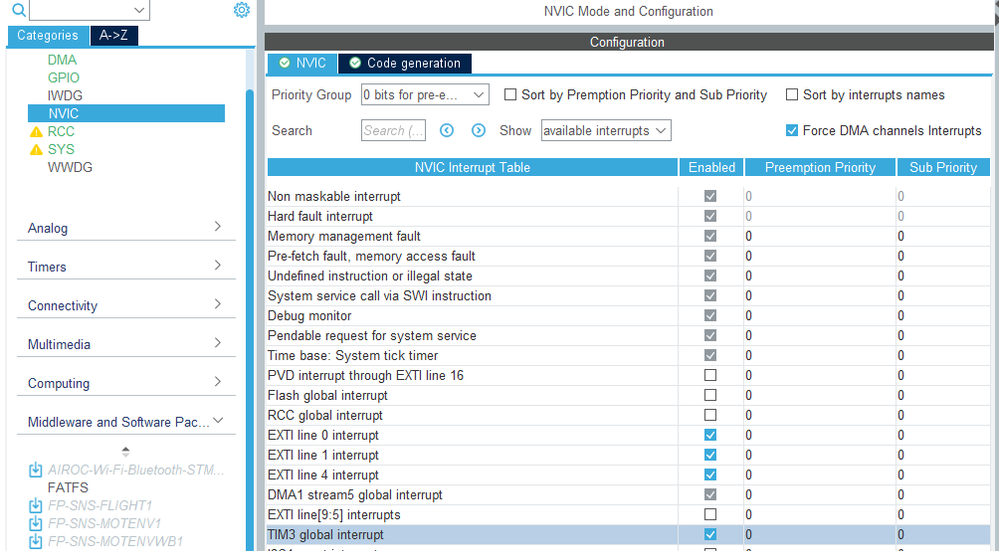Enable RCC global interrupt checkbox
The width and height of the screenshot is (999, 551).
coord(710,415)
